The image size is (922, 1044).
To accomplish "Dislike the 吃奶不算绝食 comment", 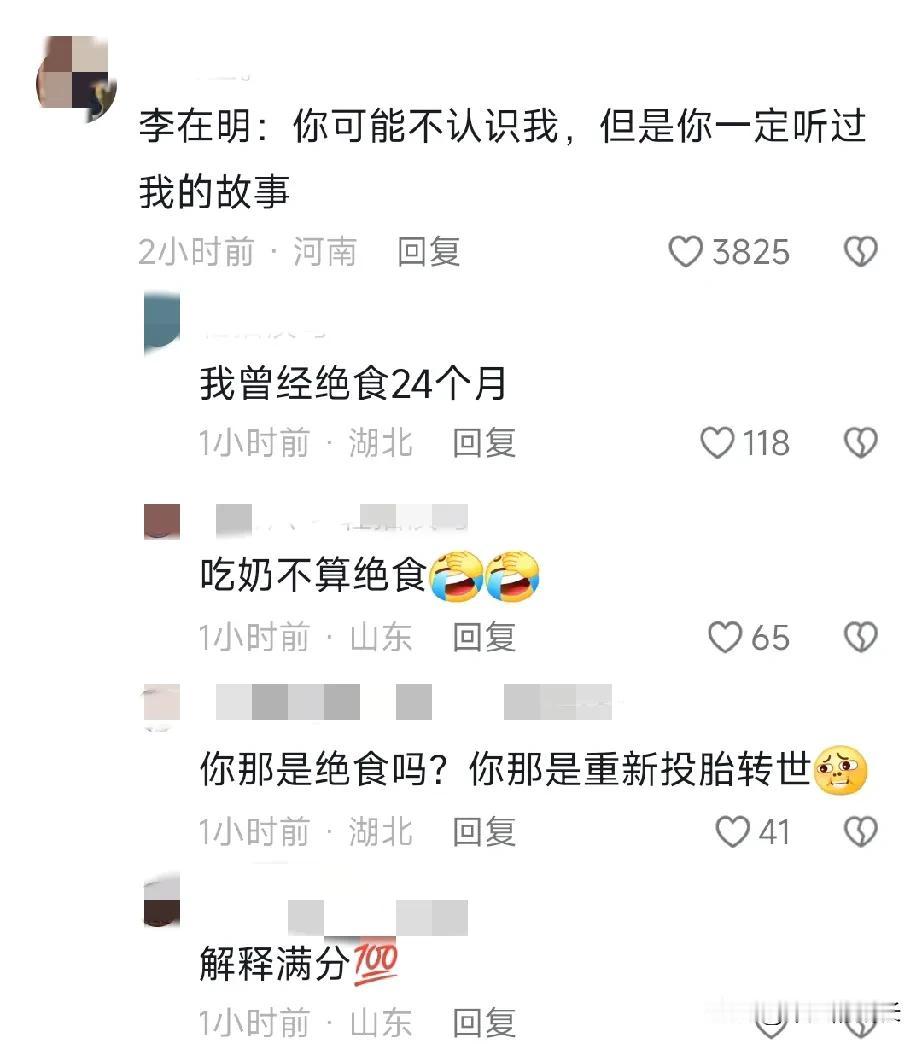I will (861, 637).
